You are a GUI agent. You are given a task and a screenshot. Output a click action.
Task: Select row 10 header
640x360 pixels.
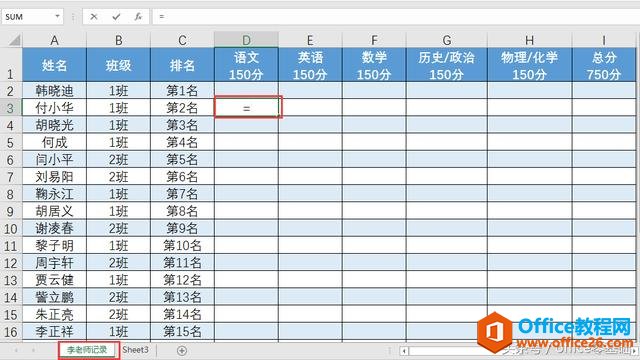pyautogui.click(x=11, y=228)
